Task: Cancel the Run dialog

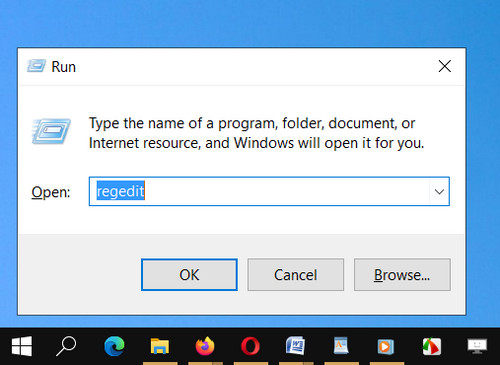Action: point(295,275)
